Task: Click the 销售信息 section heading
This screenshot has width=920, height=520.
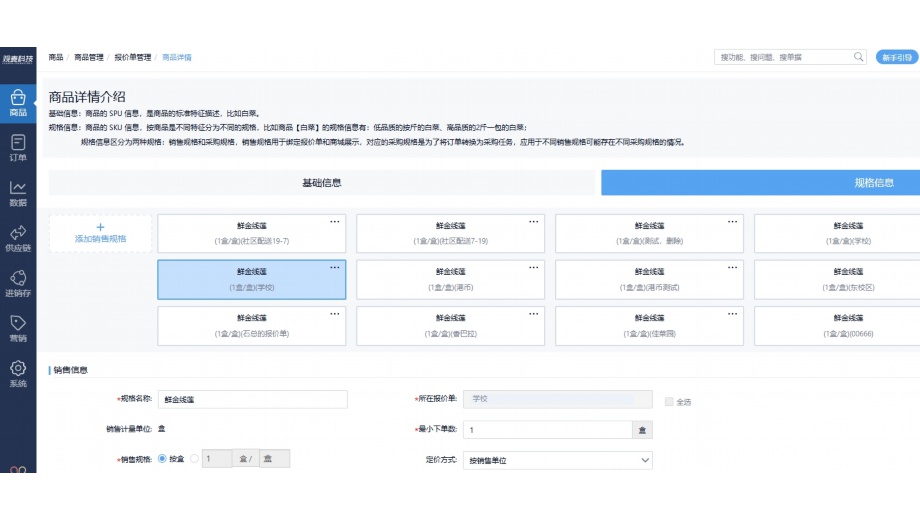Action: [x=70, y=370]
